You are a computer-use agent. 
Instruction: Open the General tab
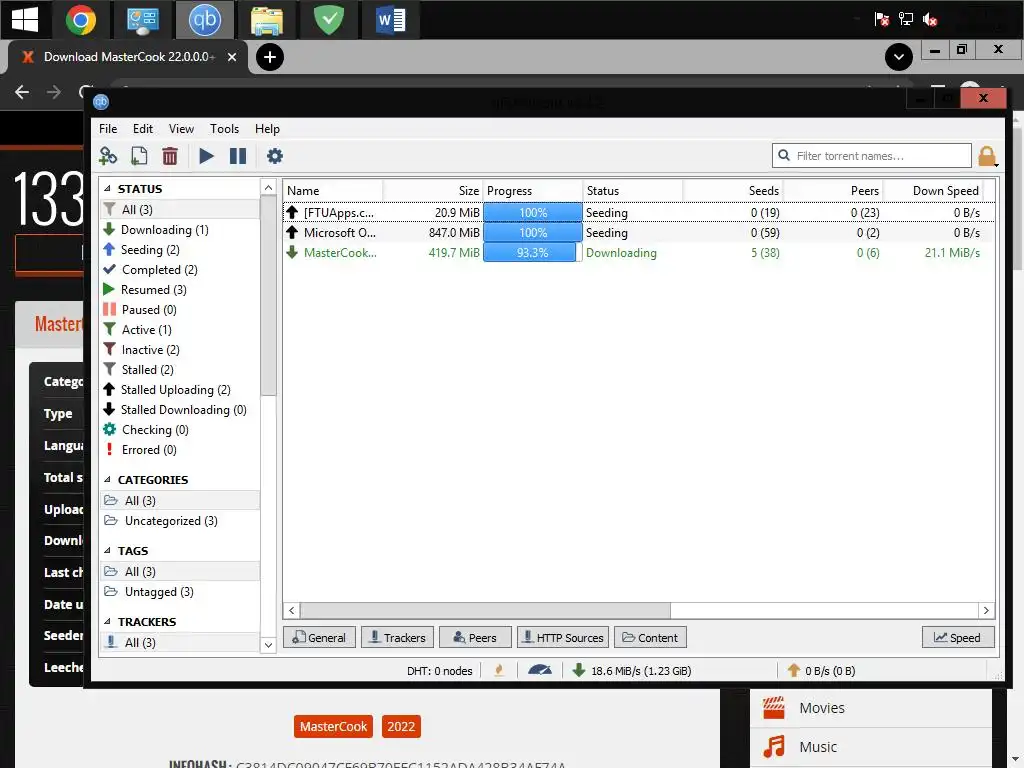(x=319, y=637)
